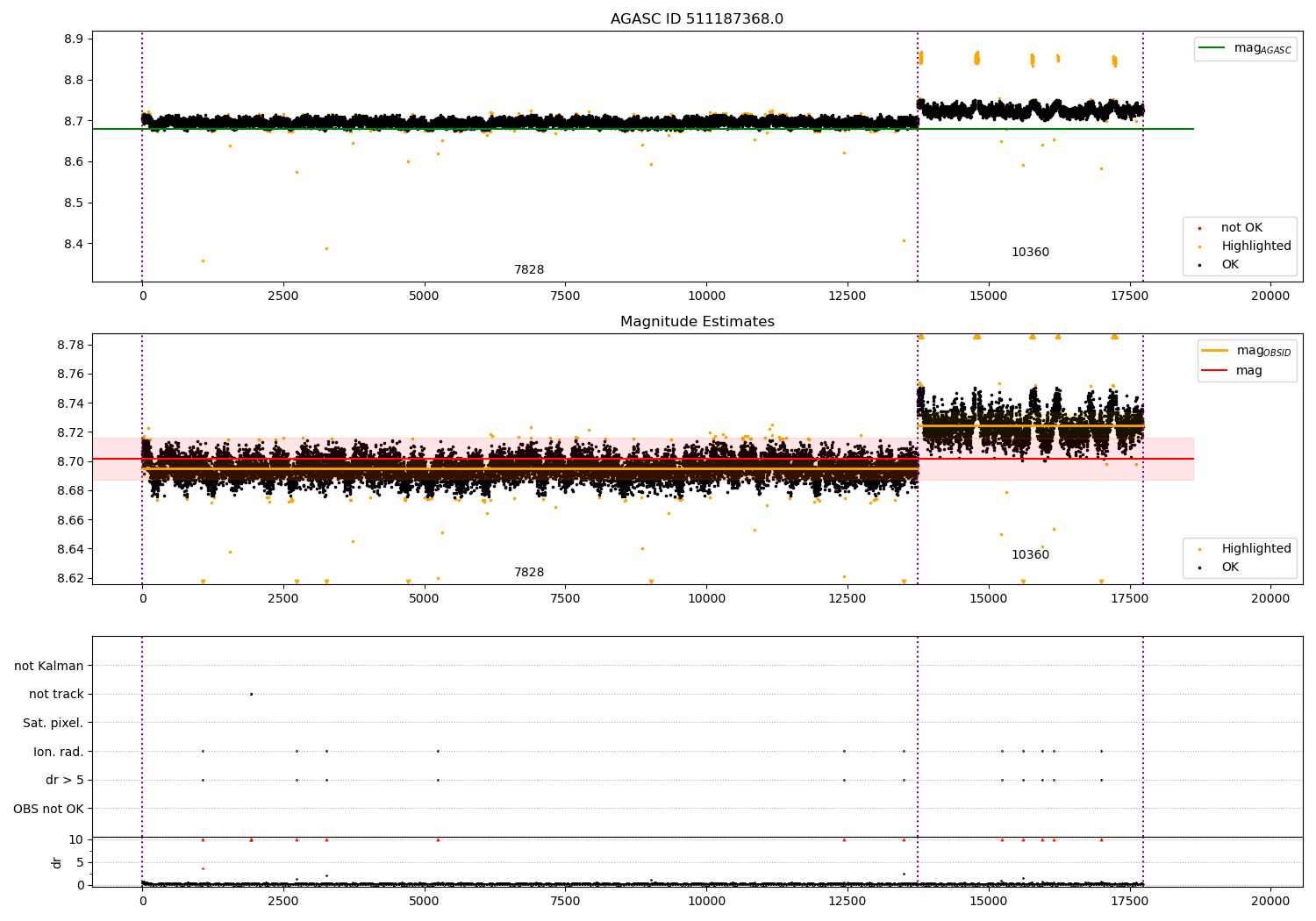Click the 5 tick on the dr axis

click(x=80, y=863)
